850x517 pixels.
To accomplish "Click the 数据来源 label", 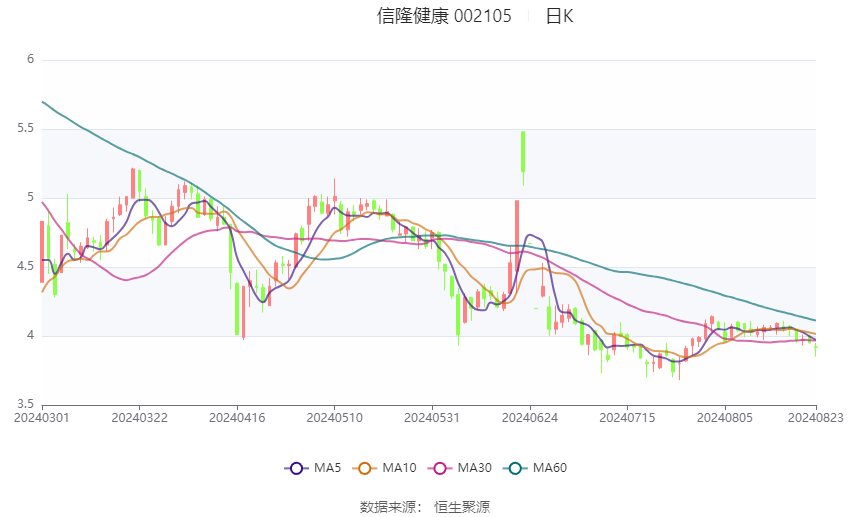I will [388, 507].
